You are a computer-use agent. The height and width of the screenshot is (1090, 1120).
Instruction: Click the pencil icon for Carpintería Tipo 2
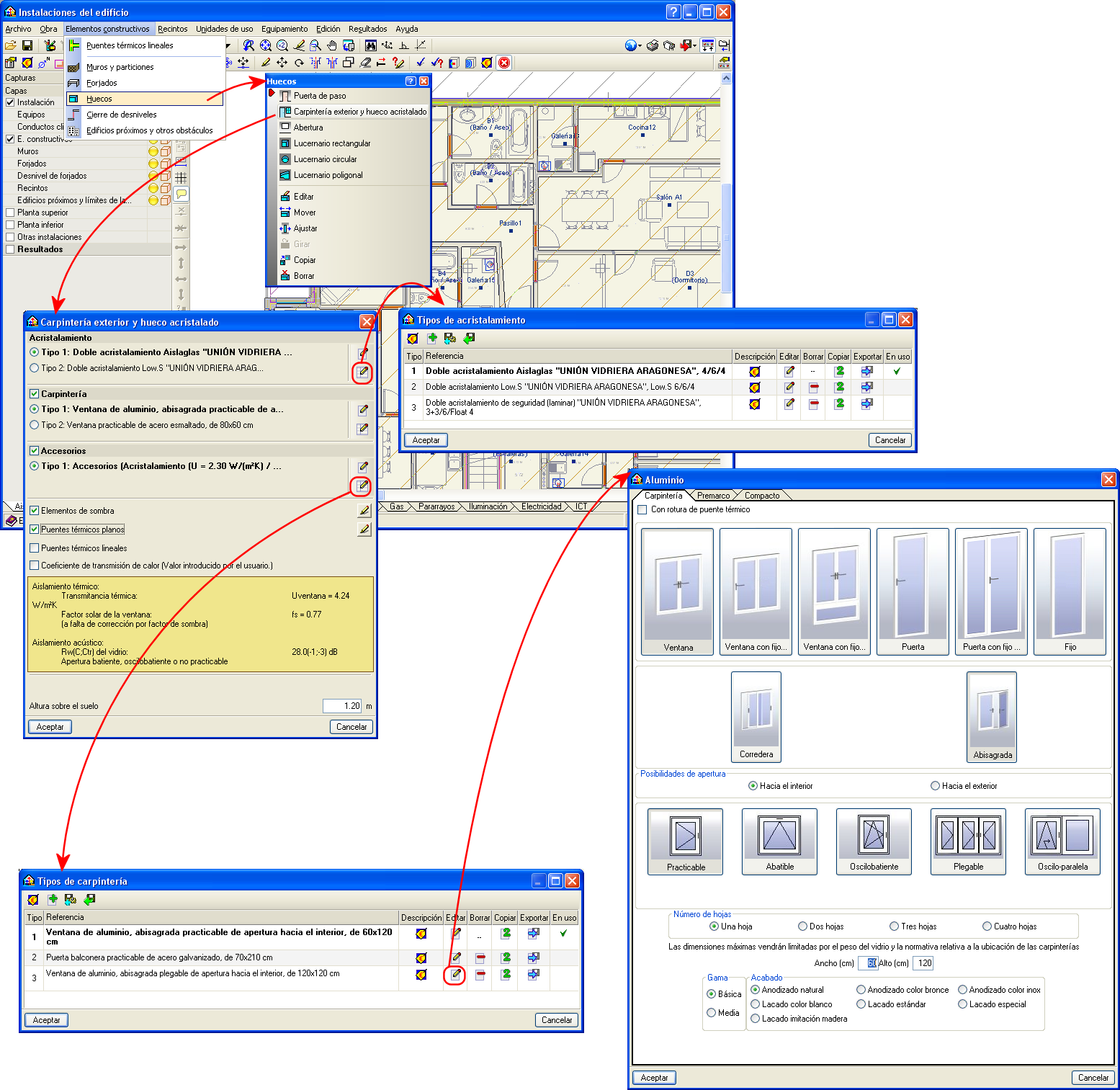coord(363,429)
